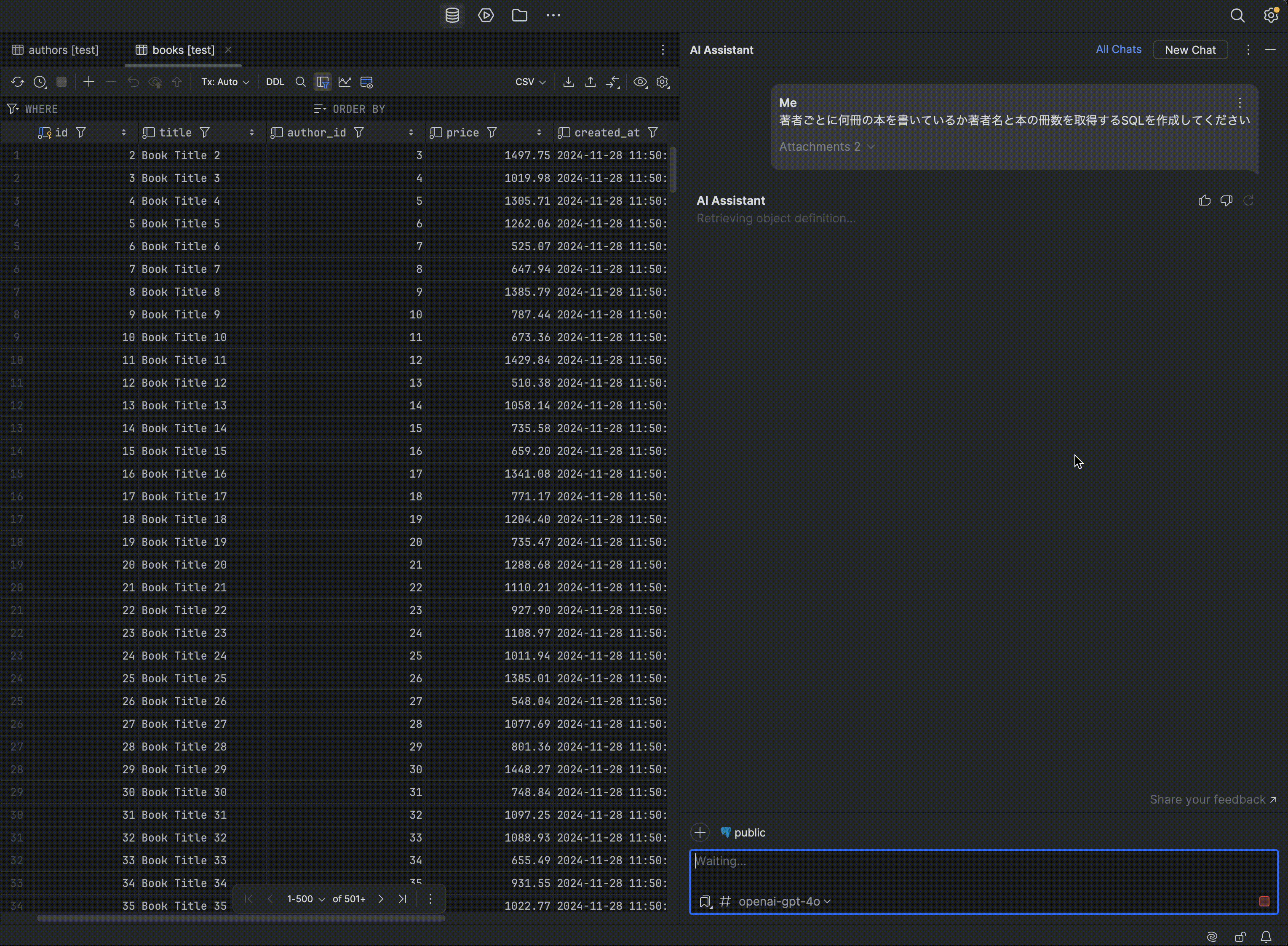The width and height of the screenshot is (1288, 946).
Task: Click the reload page refresh icon
Action: 17,82
